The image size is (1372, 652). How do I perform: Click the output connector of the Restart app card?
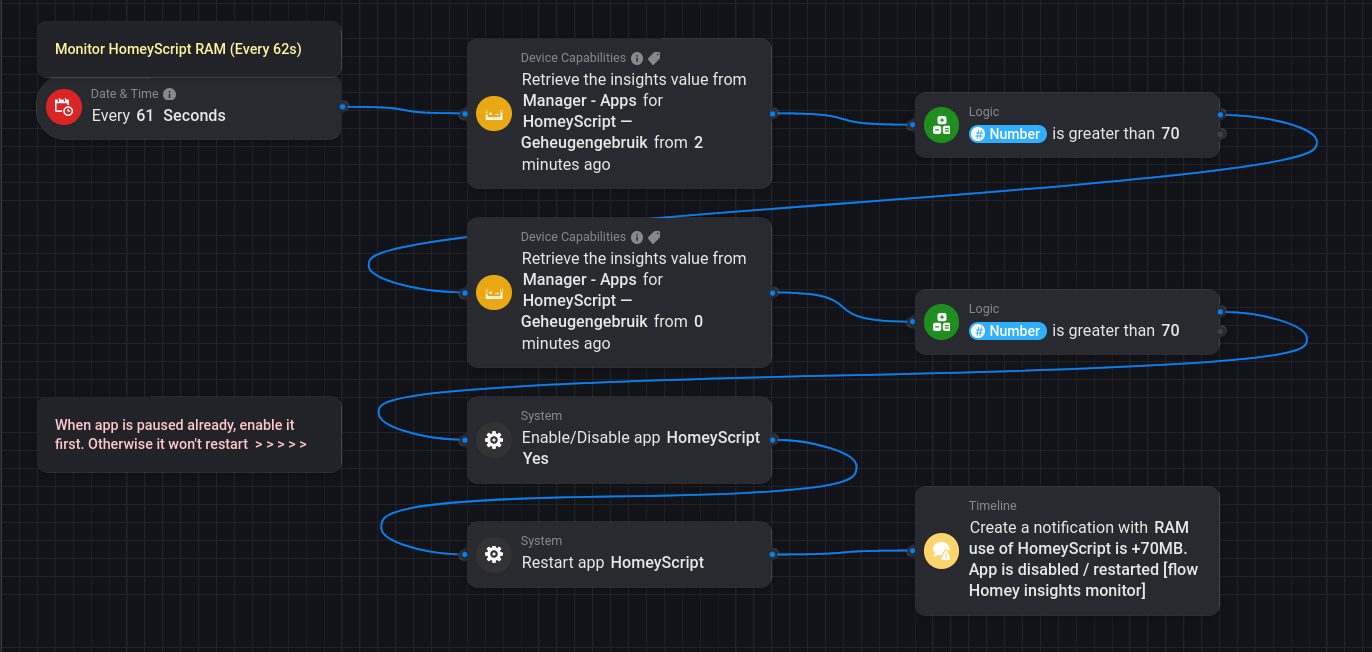tap(773, 554)
